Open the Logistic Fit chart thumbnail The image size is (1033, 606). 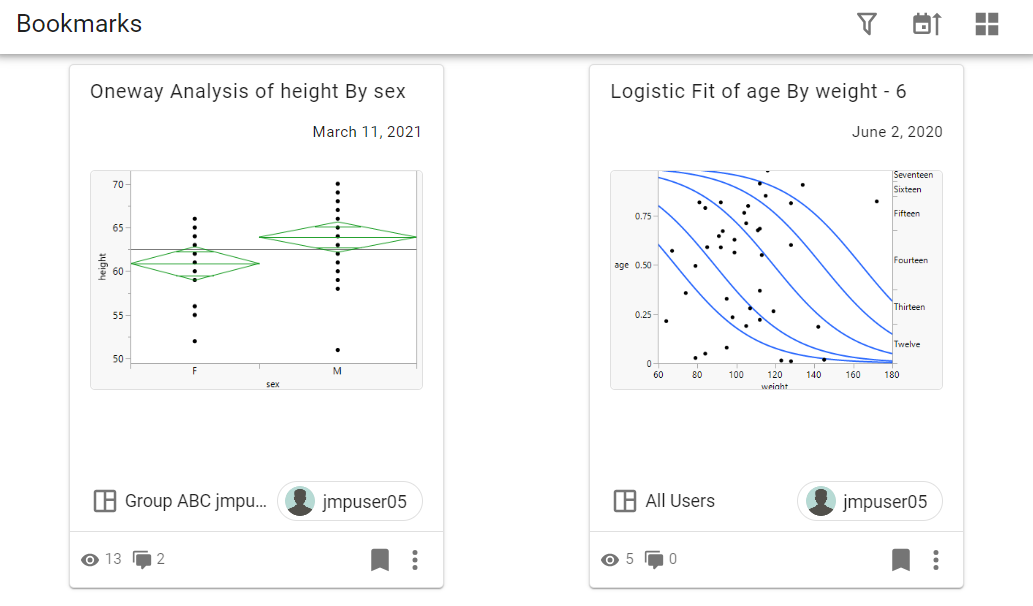pyautogui.click(x=776, y=279)
